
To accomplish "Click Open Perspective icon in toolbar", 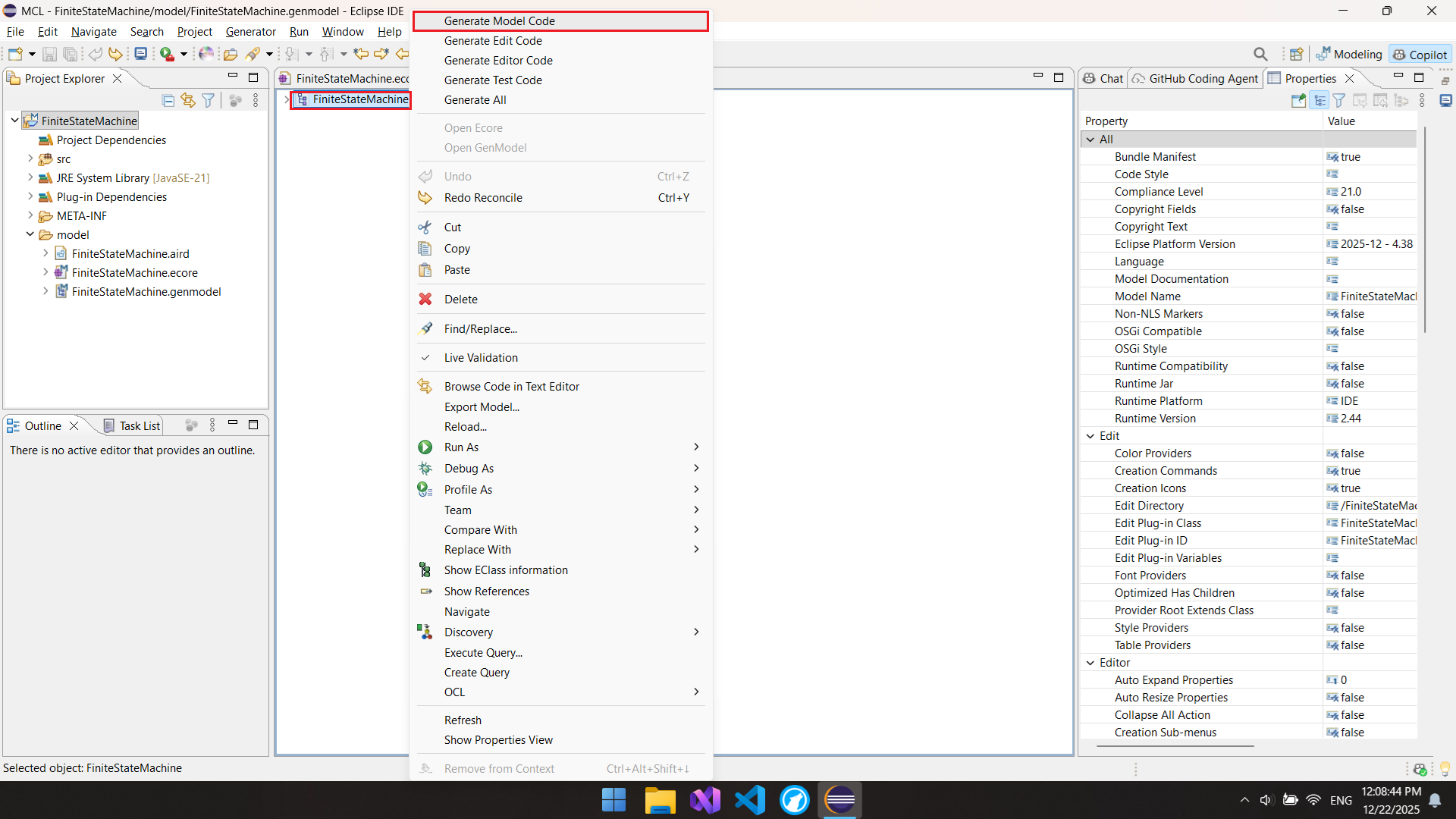I will (x=1297, y=54).
